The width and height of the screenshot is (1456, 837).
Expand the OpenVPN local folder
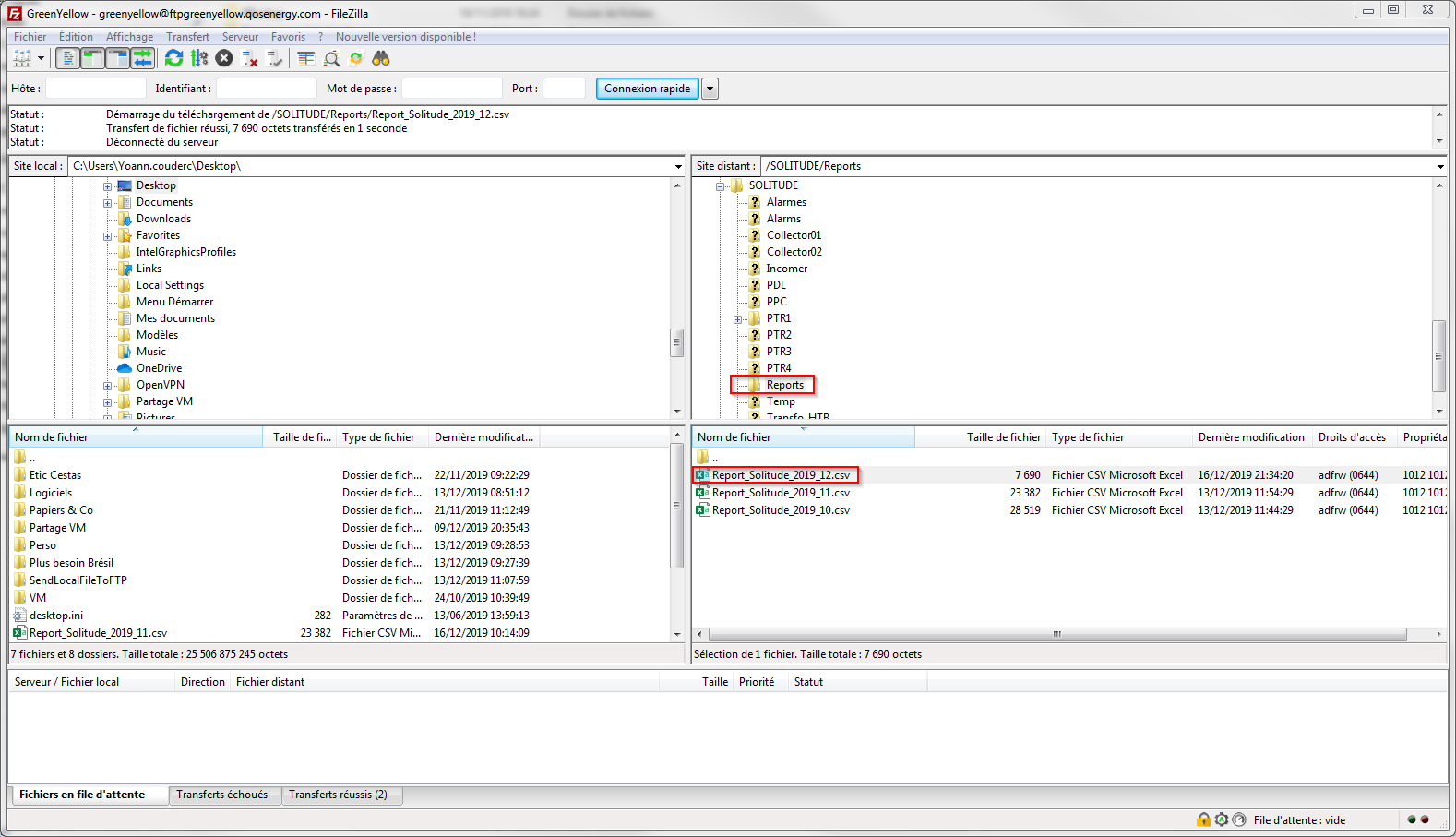(x=108, y=386)
